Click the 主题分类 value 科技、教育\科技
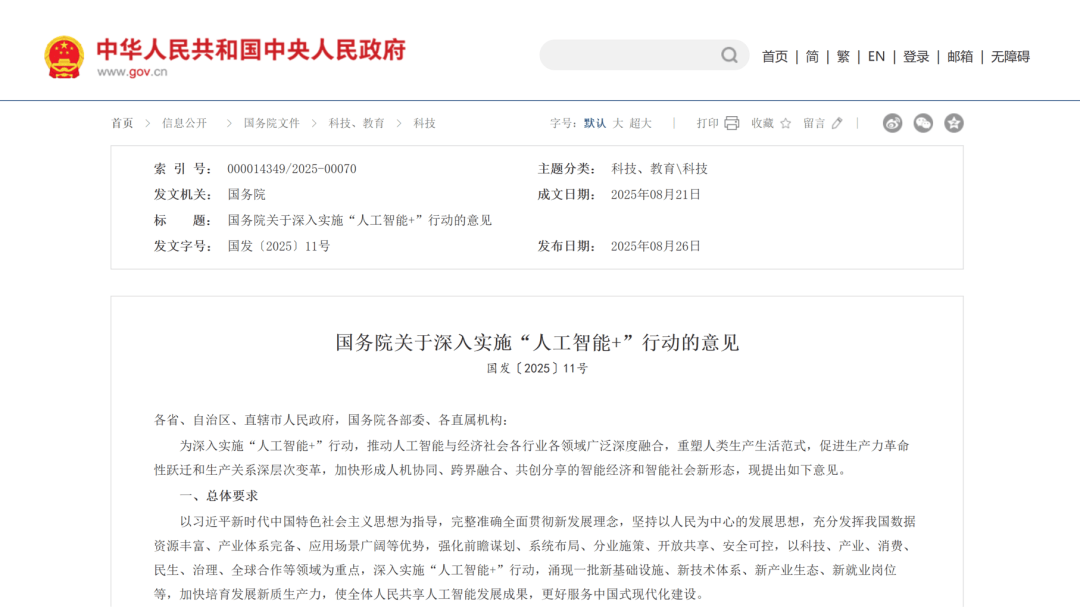 click(659, 169)
